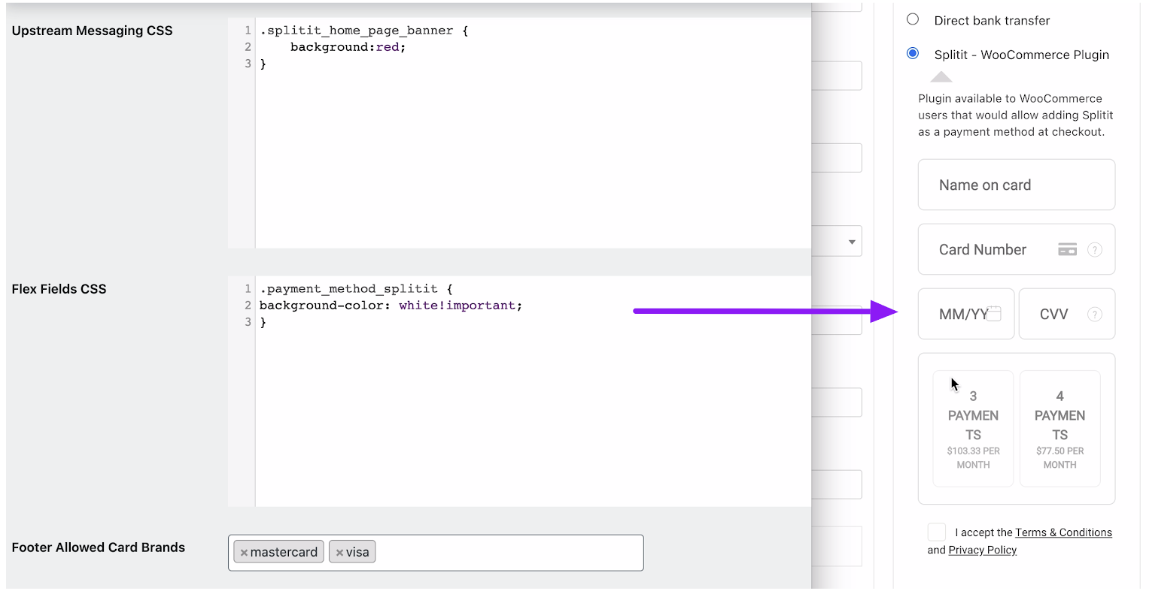Select Direct bank transfer radio button
The image size is (1150, 612).
coord(912,20)
